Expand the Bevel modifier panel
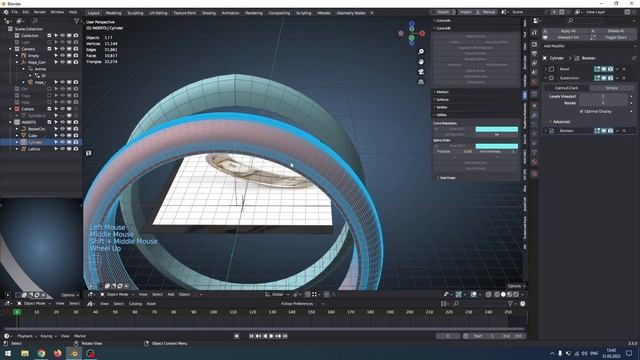 coord(546,69)
